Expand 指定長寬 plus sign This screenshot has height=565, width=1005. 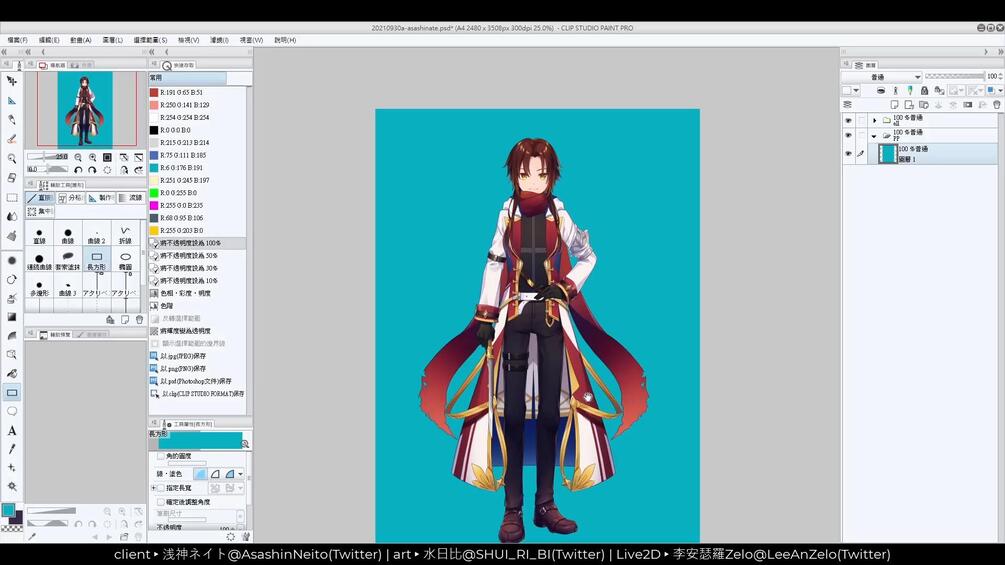coord(153,488)
